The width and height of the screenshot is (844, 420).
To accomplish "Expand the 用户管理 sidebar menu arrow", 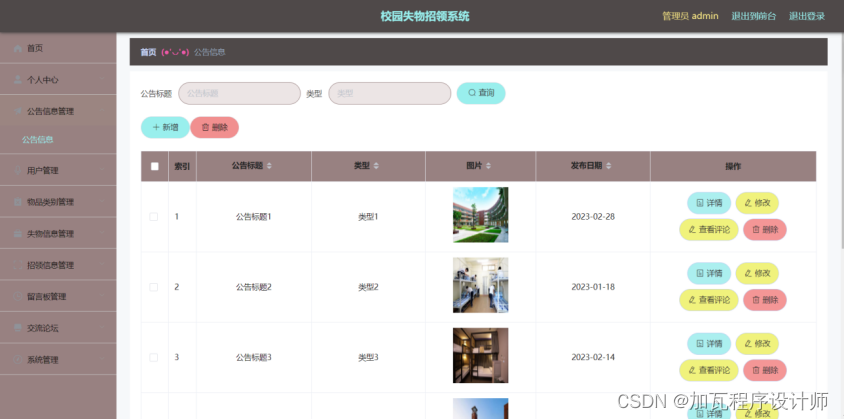I will tap(102, 170).
